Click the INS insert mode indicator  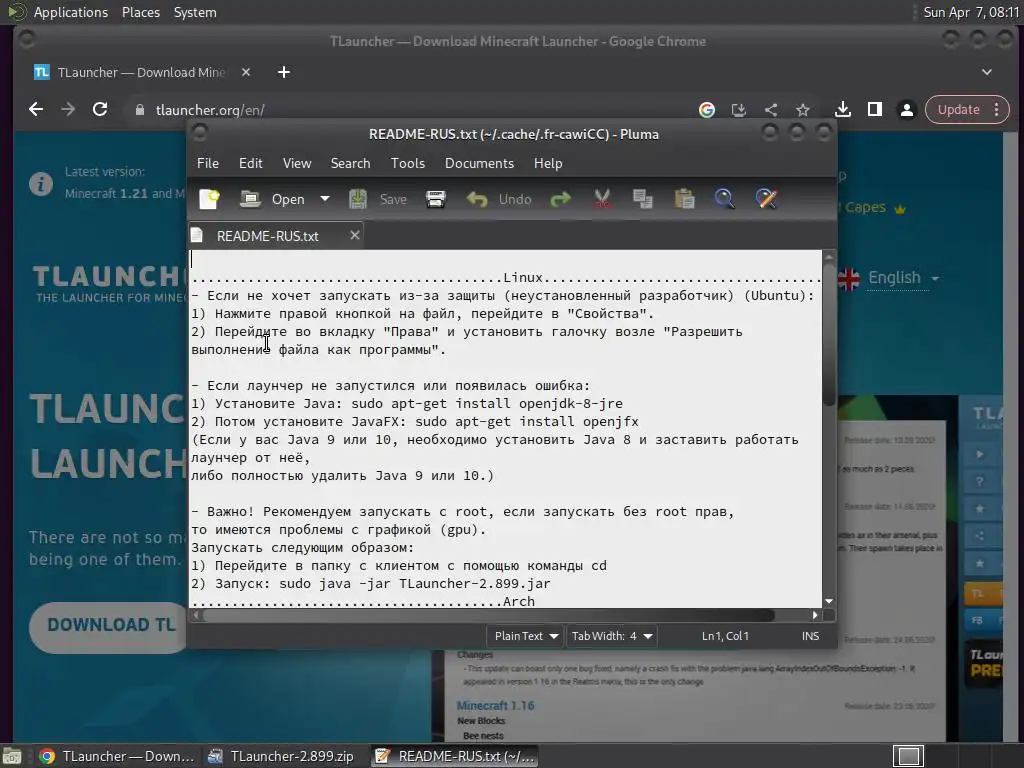(x=810, y=636)
